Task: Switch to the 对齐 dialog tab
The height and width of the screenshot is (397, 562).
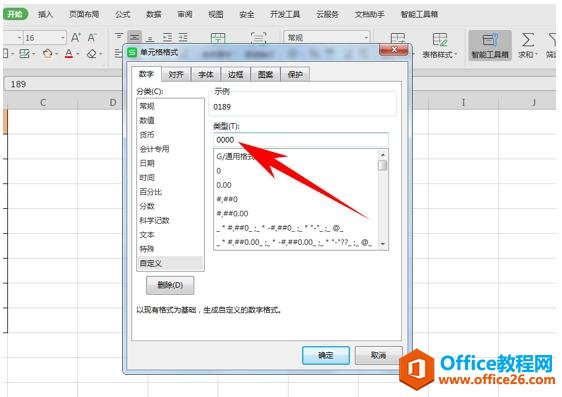Action: click(176, 74)
